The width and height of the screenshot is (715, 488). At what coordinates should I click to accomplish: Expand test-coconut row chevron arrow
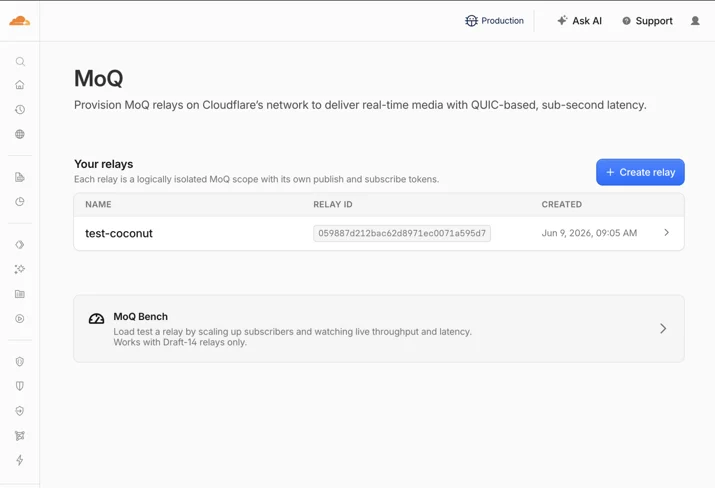tap(666, 233)
